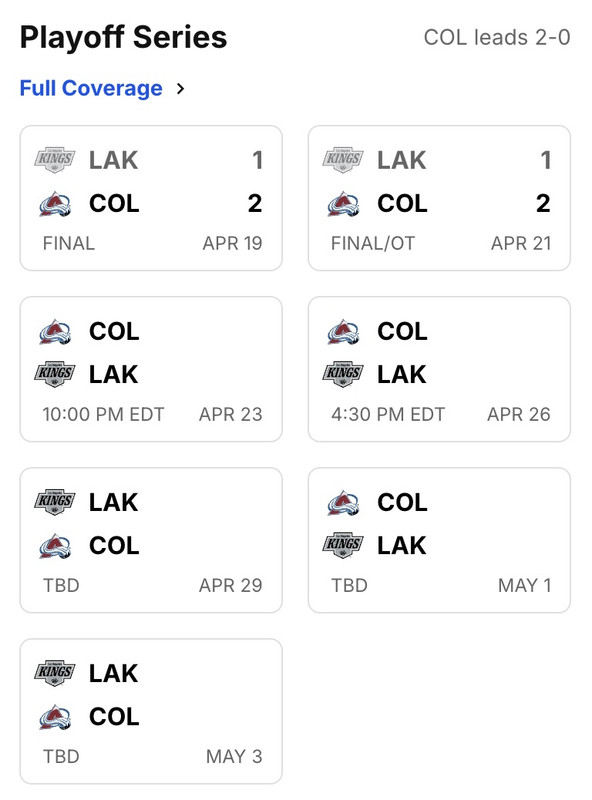The image size is (592, 800).
Task: Click the Playoff Series heading
Action: (122, 38)
